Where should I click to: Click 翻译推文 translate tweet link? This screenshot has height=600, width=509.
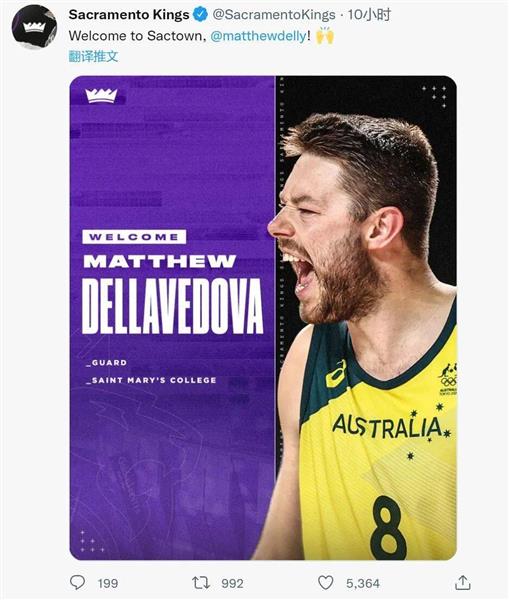tap(93, 56)
